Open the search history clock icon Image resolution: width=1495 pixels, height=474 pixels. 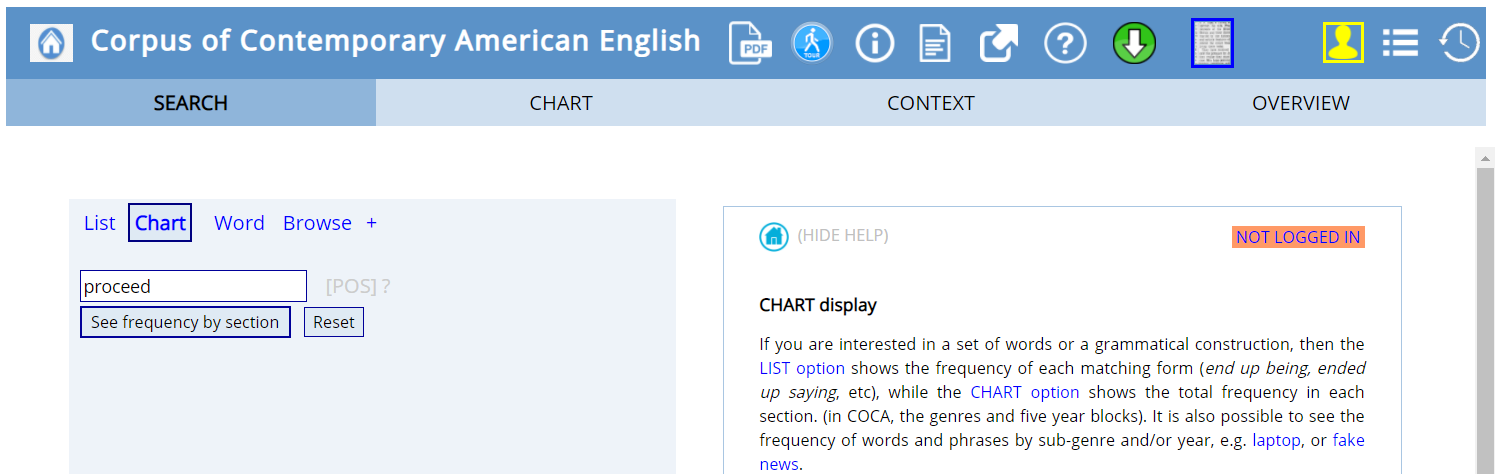click(1459, 43)
